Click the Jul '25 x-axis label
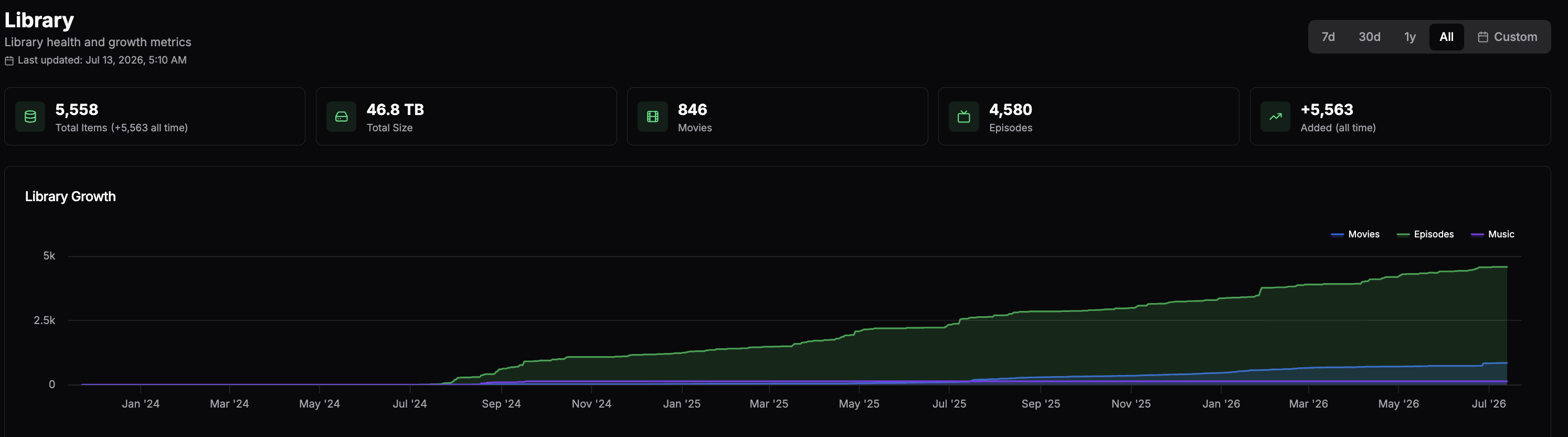Image resolution: width=1568 pixels, height=437 pixels. click(x=949, y=403)
